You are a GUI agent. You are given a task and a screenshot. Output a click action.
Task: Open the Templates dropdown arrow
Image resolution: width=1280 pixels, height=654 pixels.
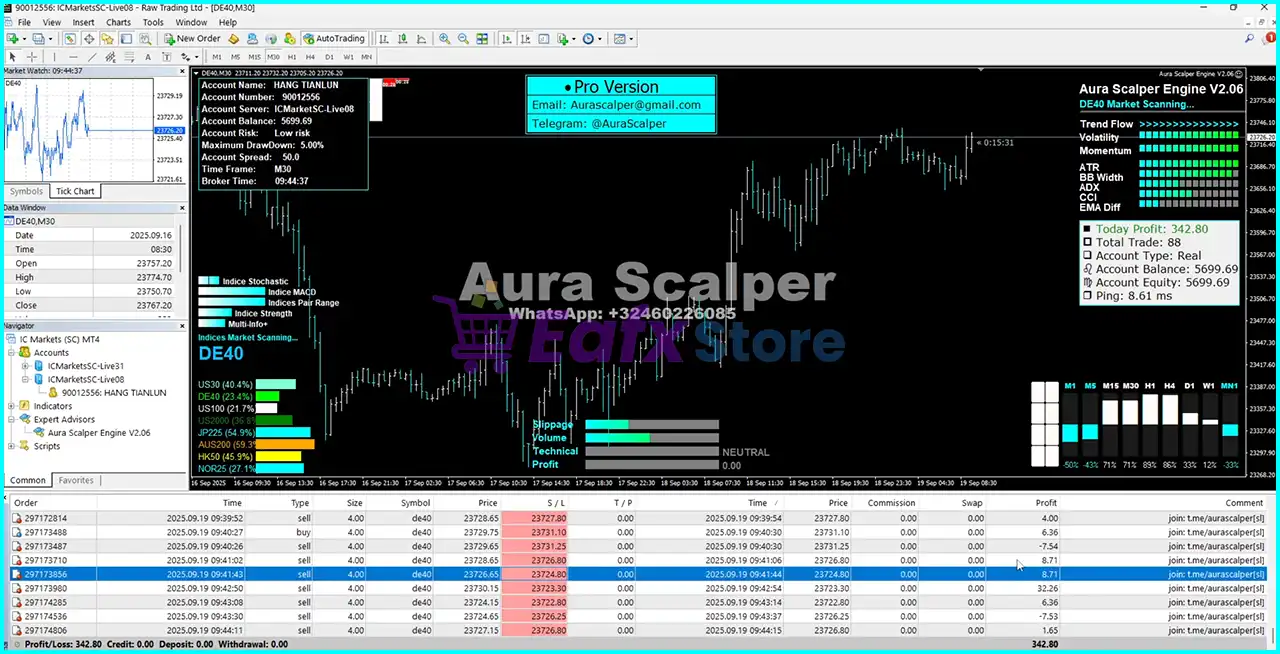coord(632,39)
